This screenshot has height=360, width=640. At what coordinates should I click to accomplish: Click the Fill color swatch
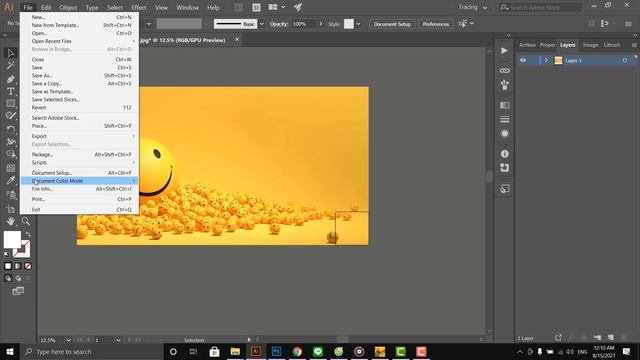coord(12,240)
